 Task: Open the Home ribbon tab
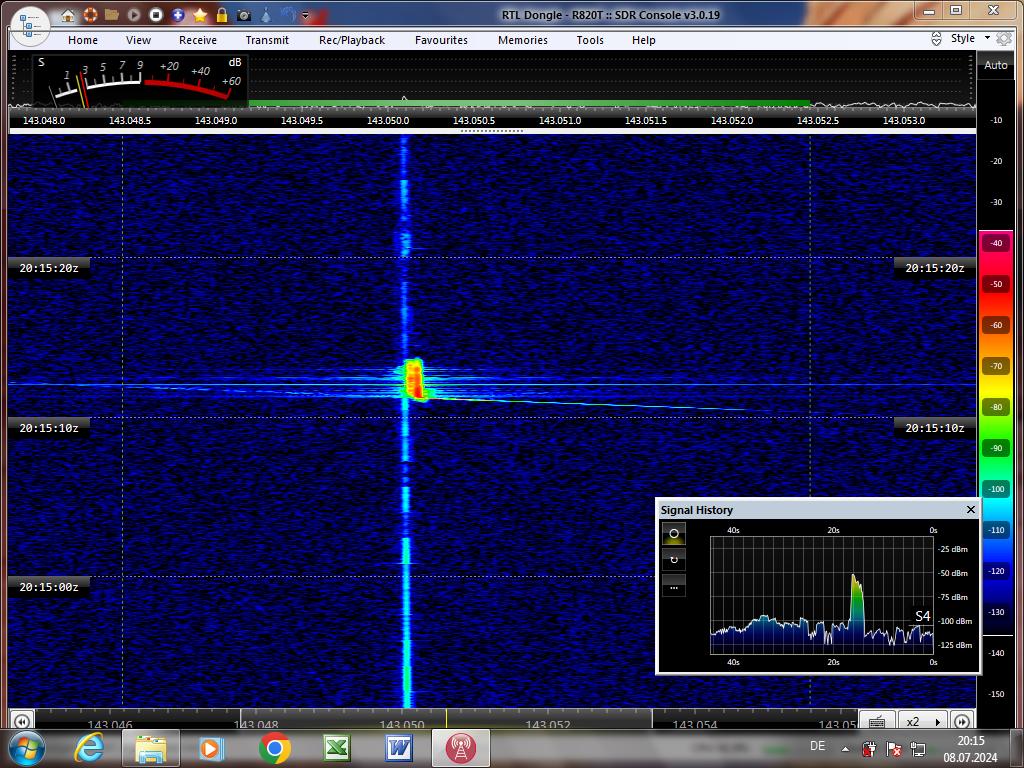point(83,40)
